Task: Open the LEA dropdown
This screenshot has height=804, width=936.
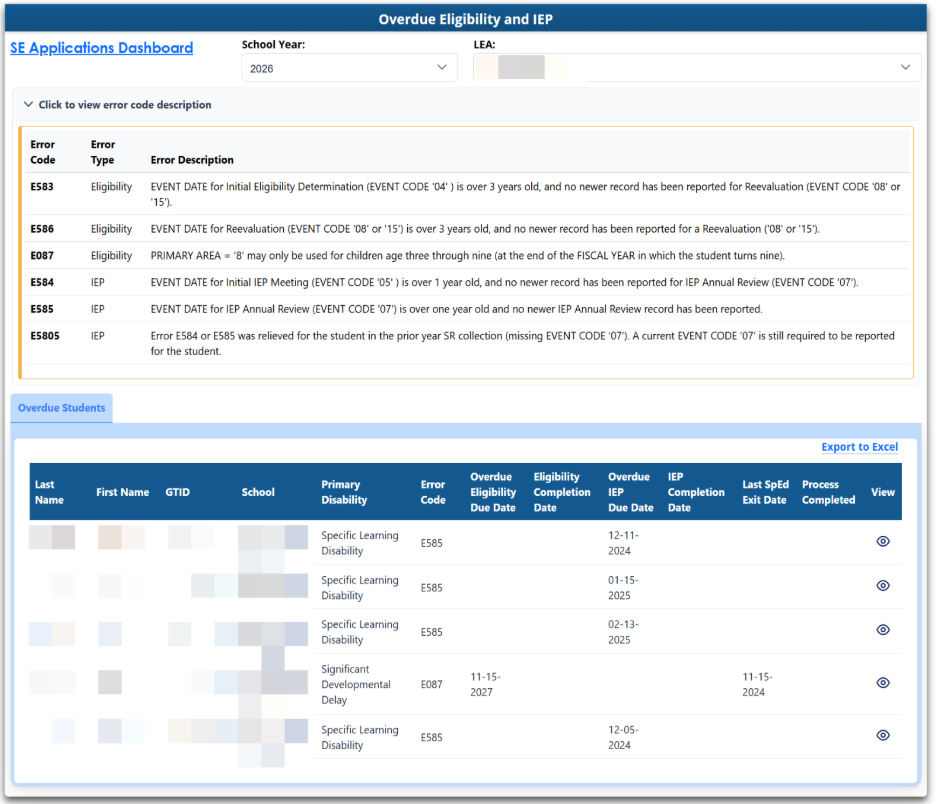Action: [x=695, y=68]
